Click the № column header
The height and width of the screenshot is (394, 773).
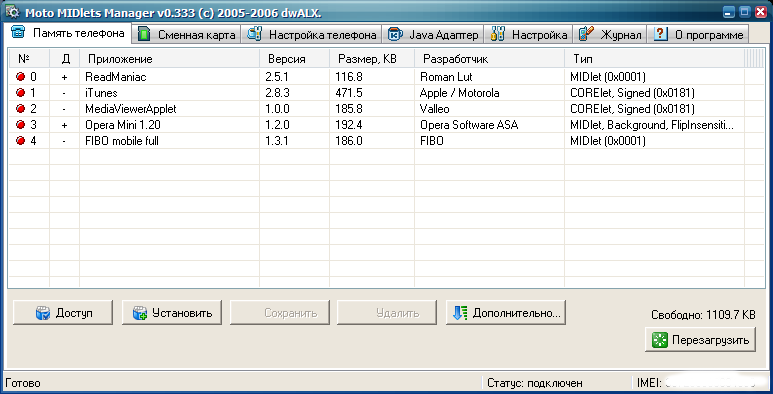tap(29, 59)
